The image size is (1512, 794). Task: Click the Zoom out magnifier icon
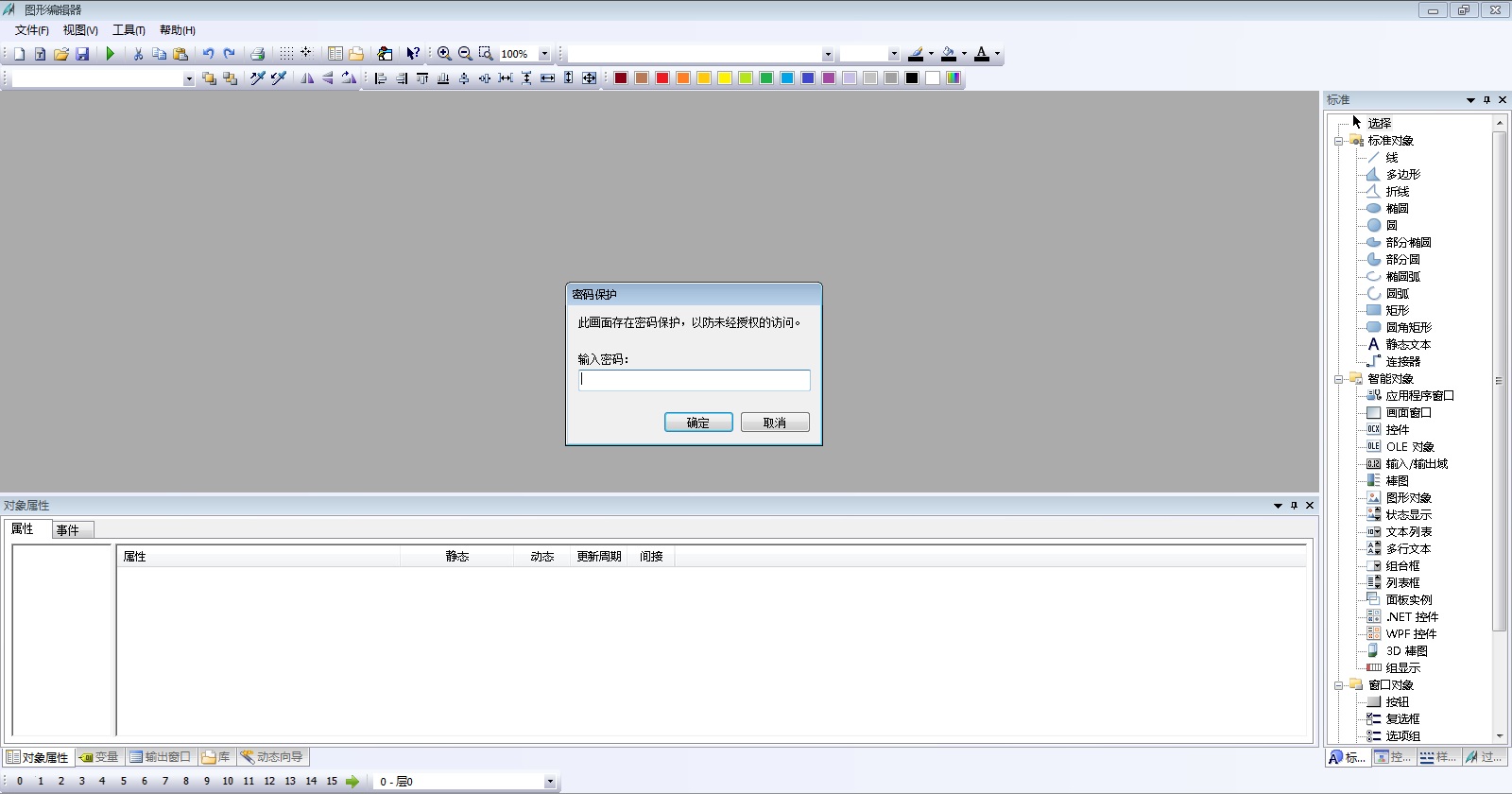[x=465, y=54]
